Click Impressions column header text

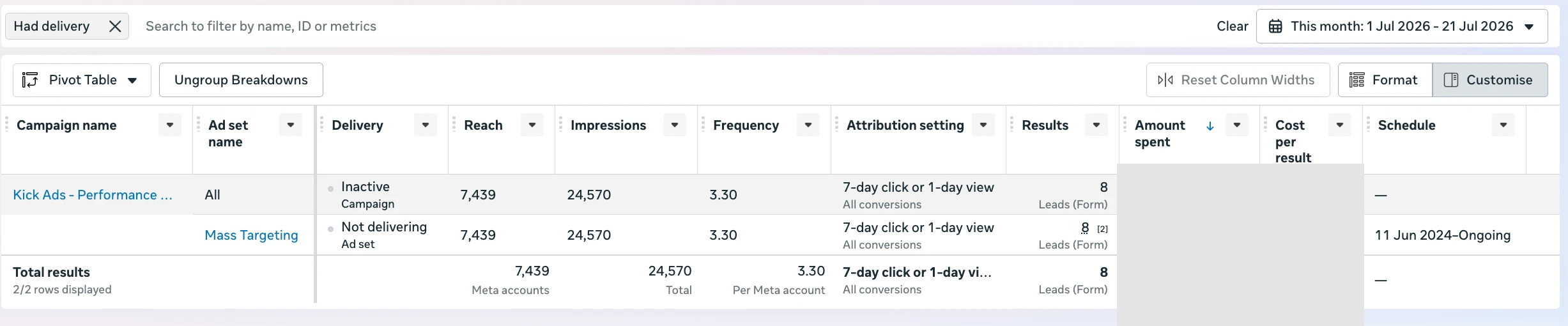[x=608, y=125]
